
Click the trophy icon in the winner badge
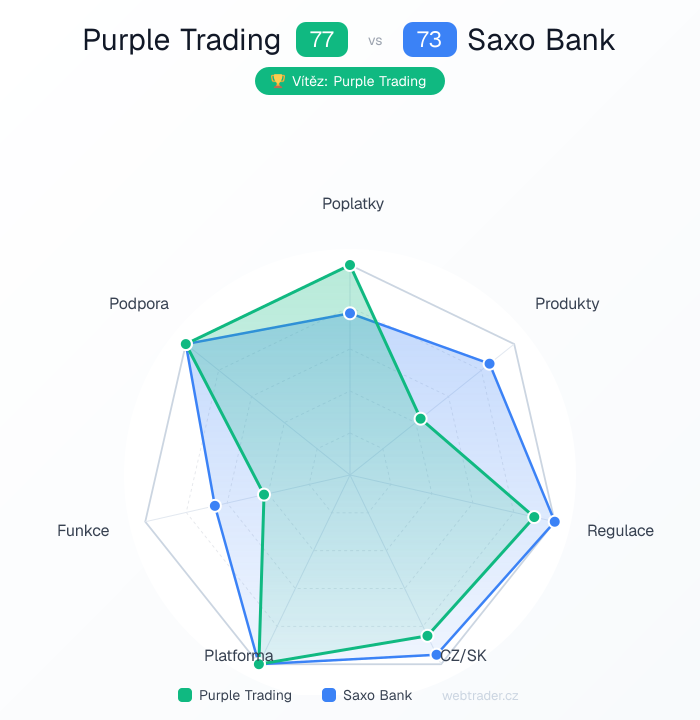[x=278, y=81]
